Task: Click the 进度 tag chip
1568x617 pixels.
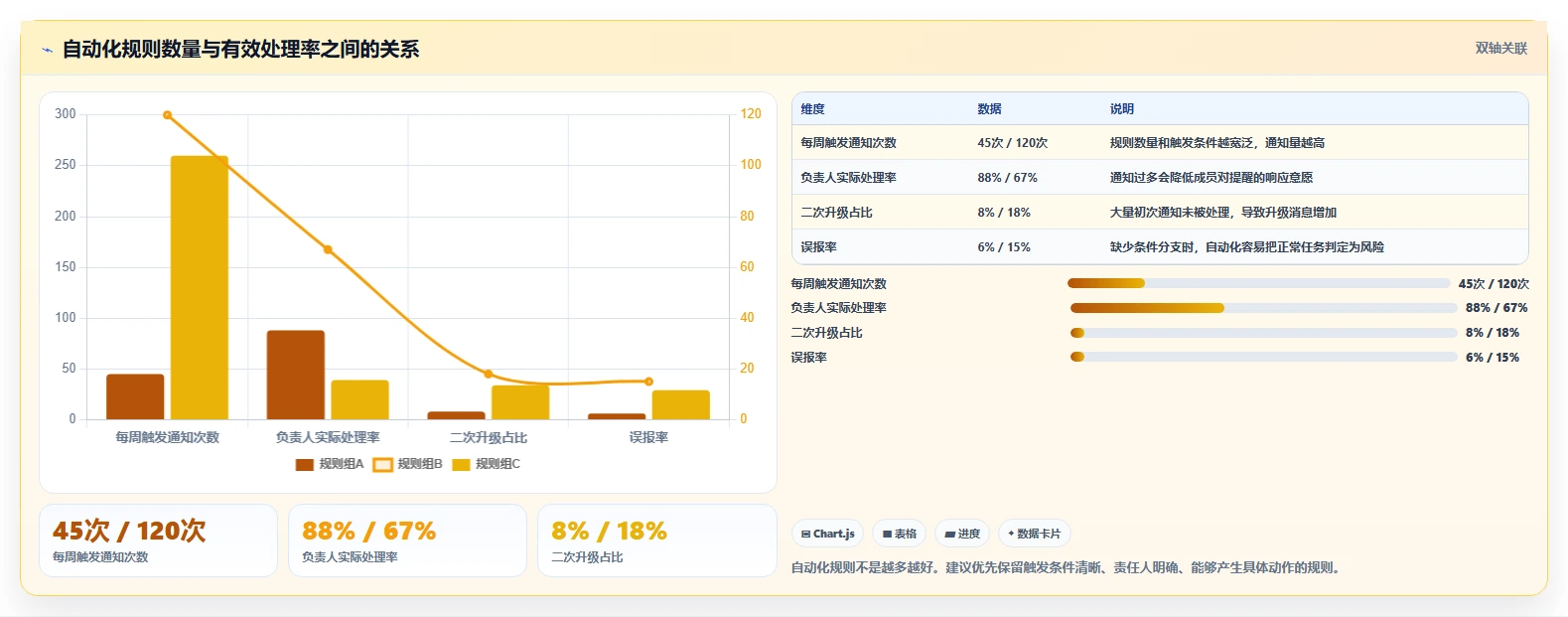Action: (962, 534)
